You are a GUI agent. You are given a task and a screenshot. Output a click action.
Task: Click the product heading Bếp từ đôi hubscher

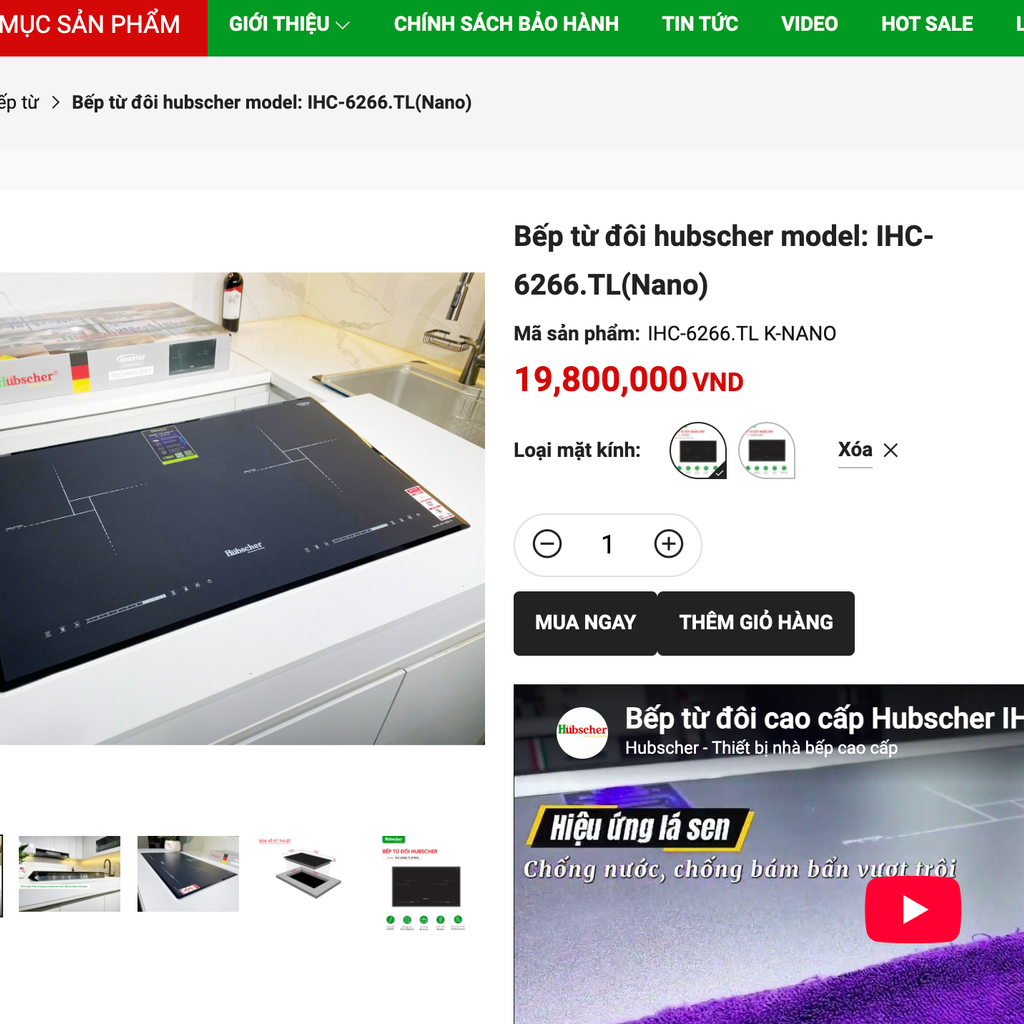coord(723,261)
